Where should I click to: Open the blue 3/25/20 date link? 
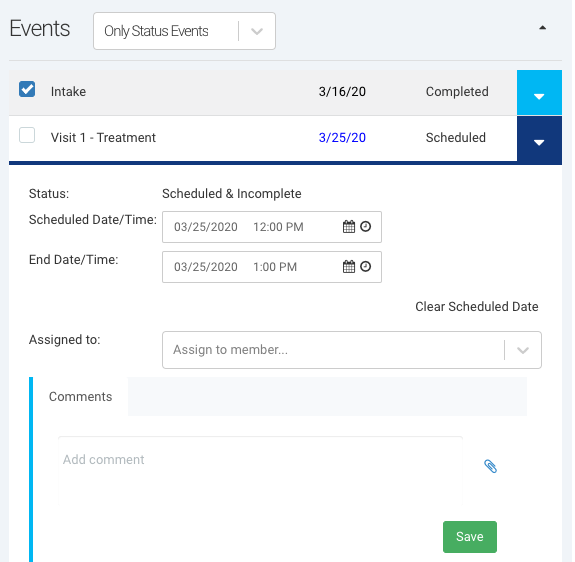(342, 137)
